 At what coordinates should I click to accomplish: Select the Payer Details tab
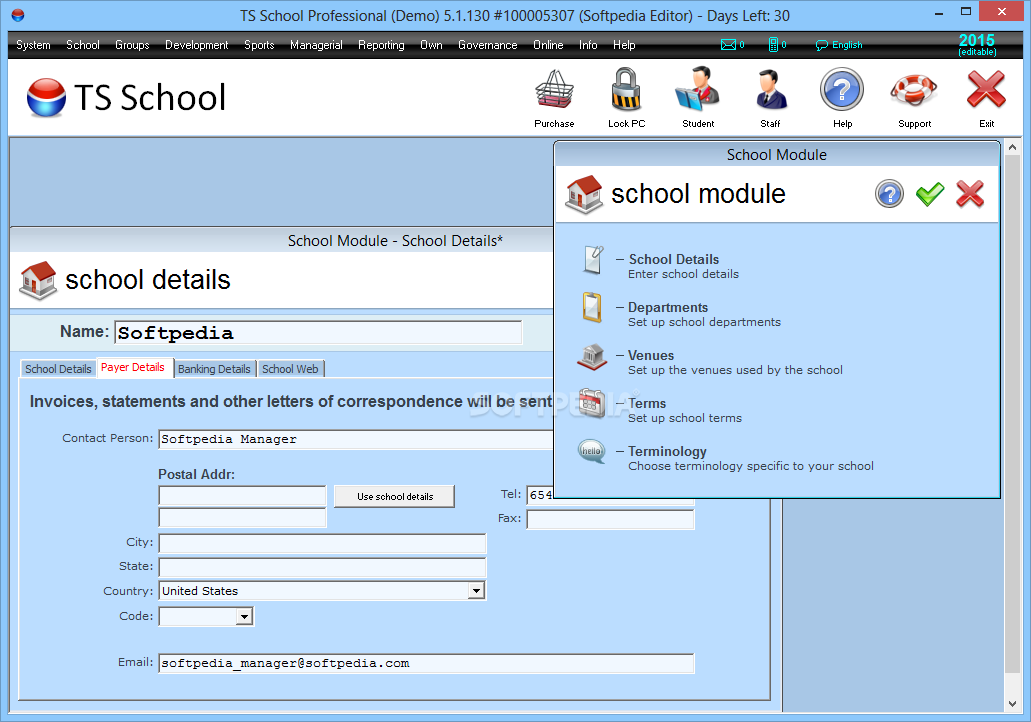pos(134,368)
